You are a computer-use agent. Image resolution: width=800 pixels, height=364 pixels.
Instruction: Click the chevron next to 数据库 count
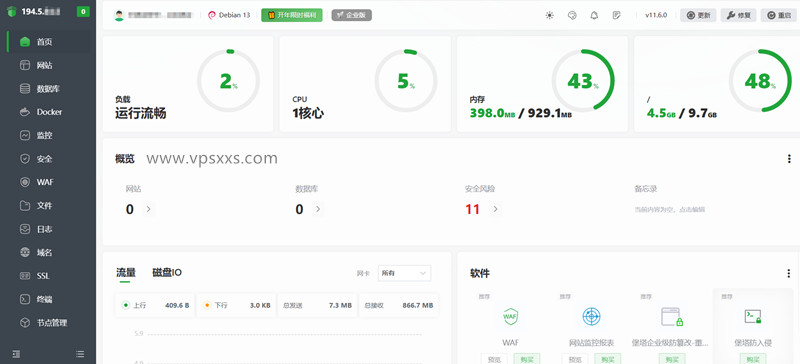(x=317, y=209)
